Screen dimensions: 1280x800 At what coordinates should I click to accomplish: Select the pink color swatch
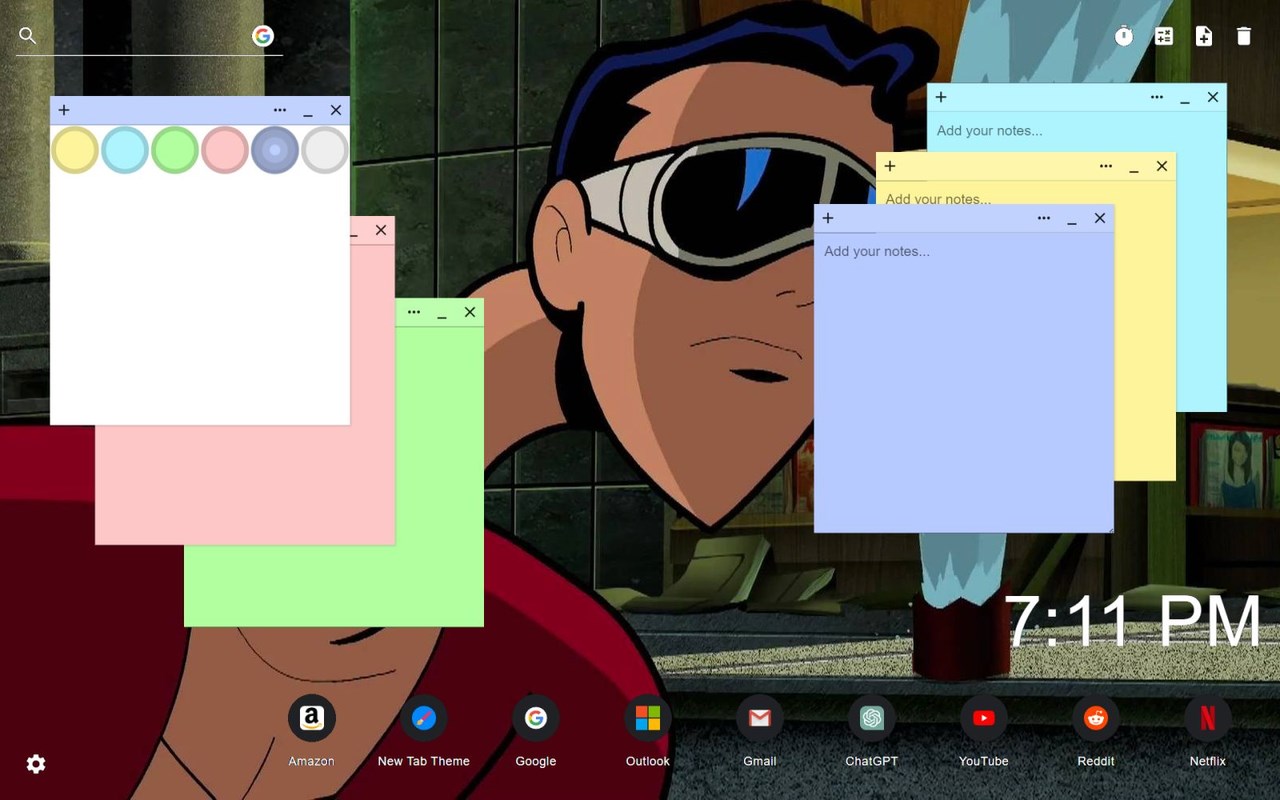pyautogui.click(x=225, y=150)
